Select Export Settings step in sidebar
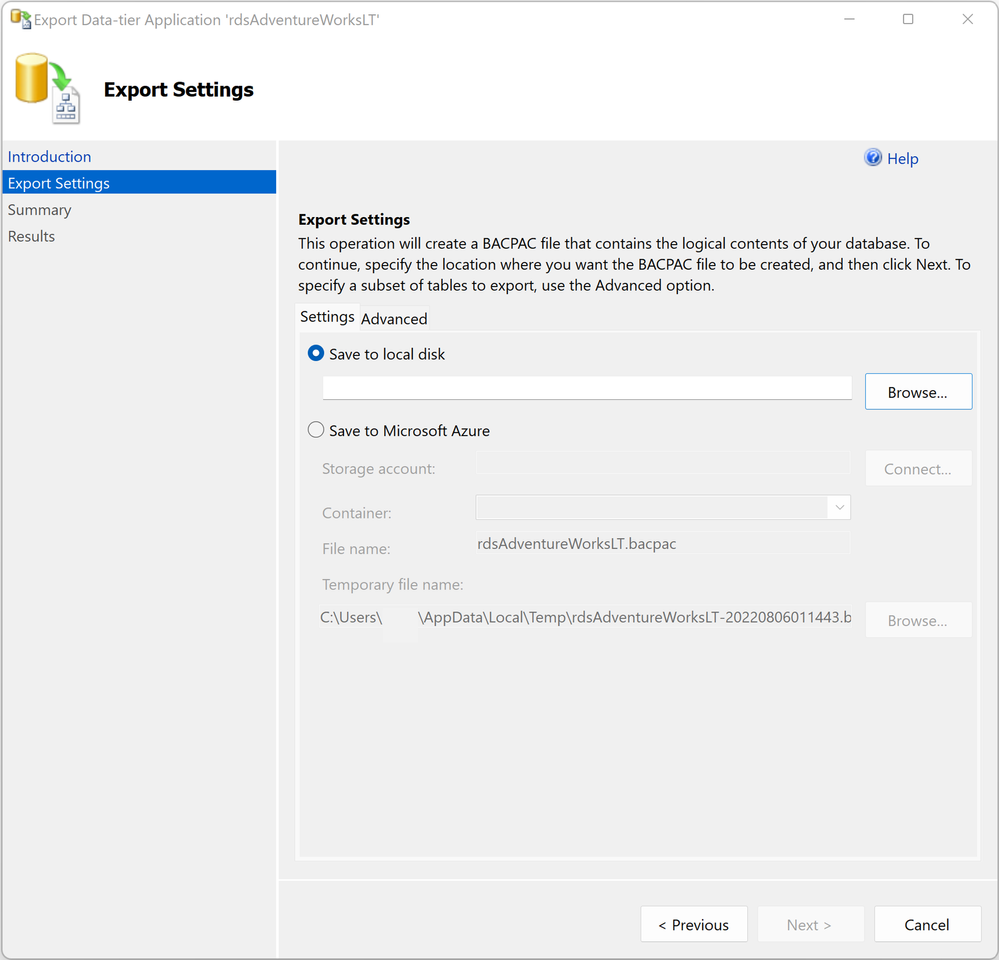The height and width of the screenshot is (960, 999). (139, 183)
